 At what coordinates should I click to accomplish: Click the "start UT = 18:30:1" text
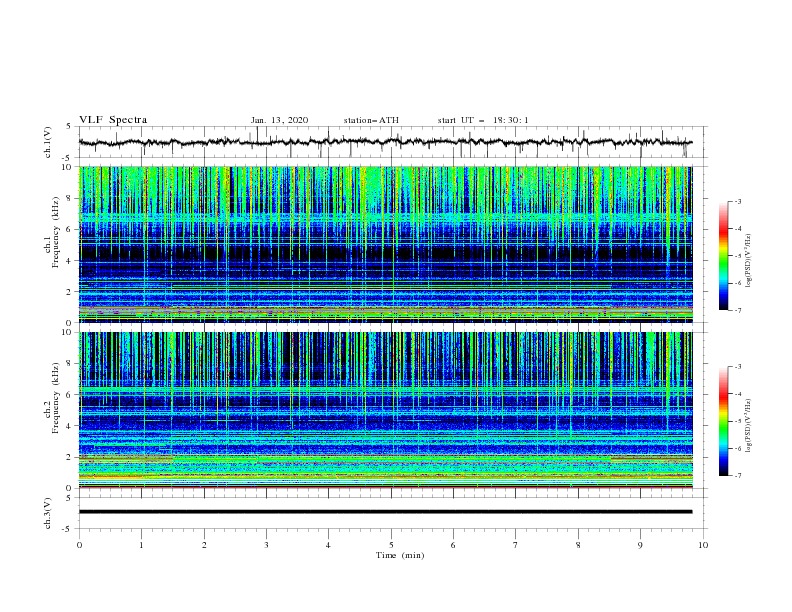483,120
